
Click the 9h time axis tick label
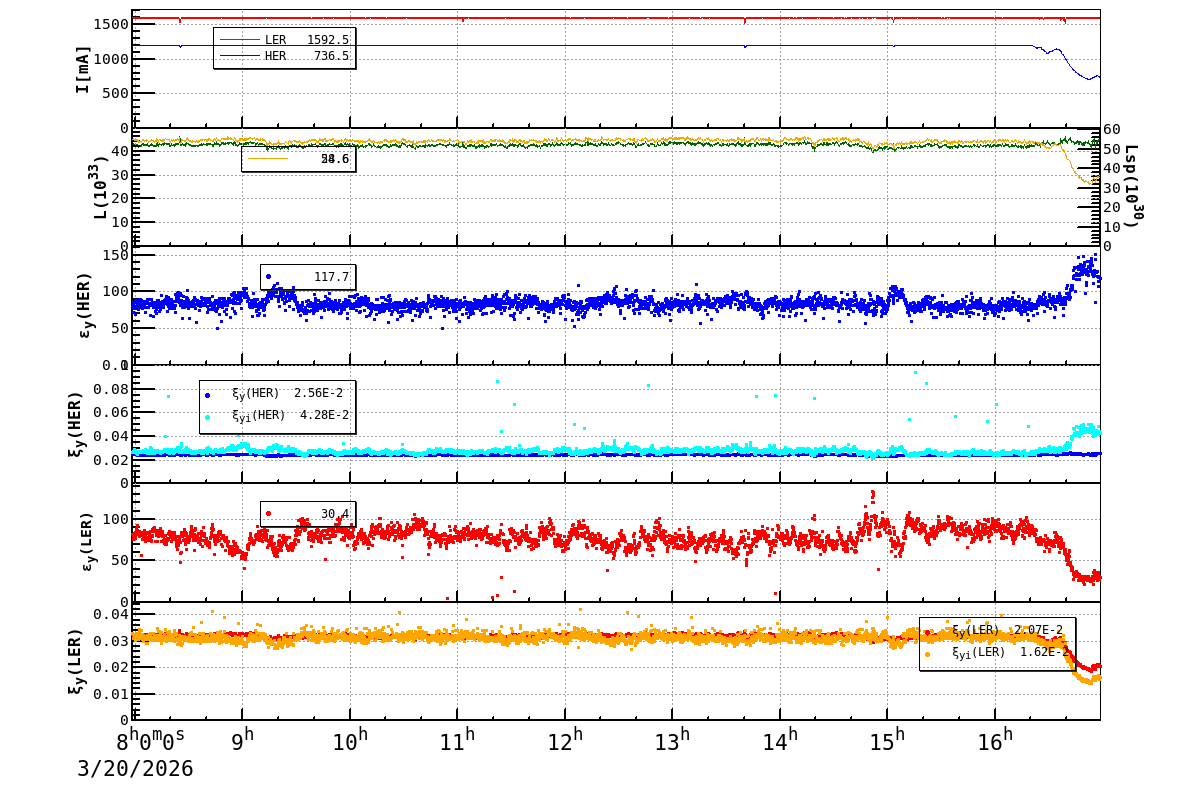click(243, 741)
